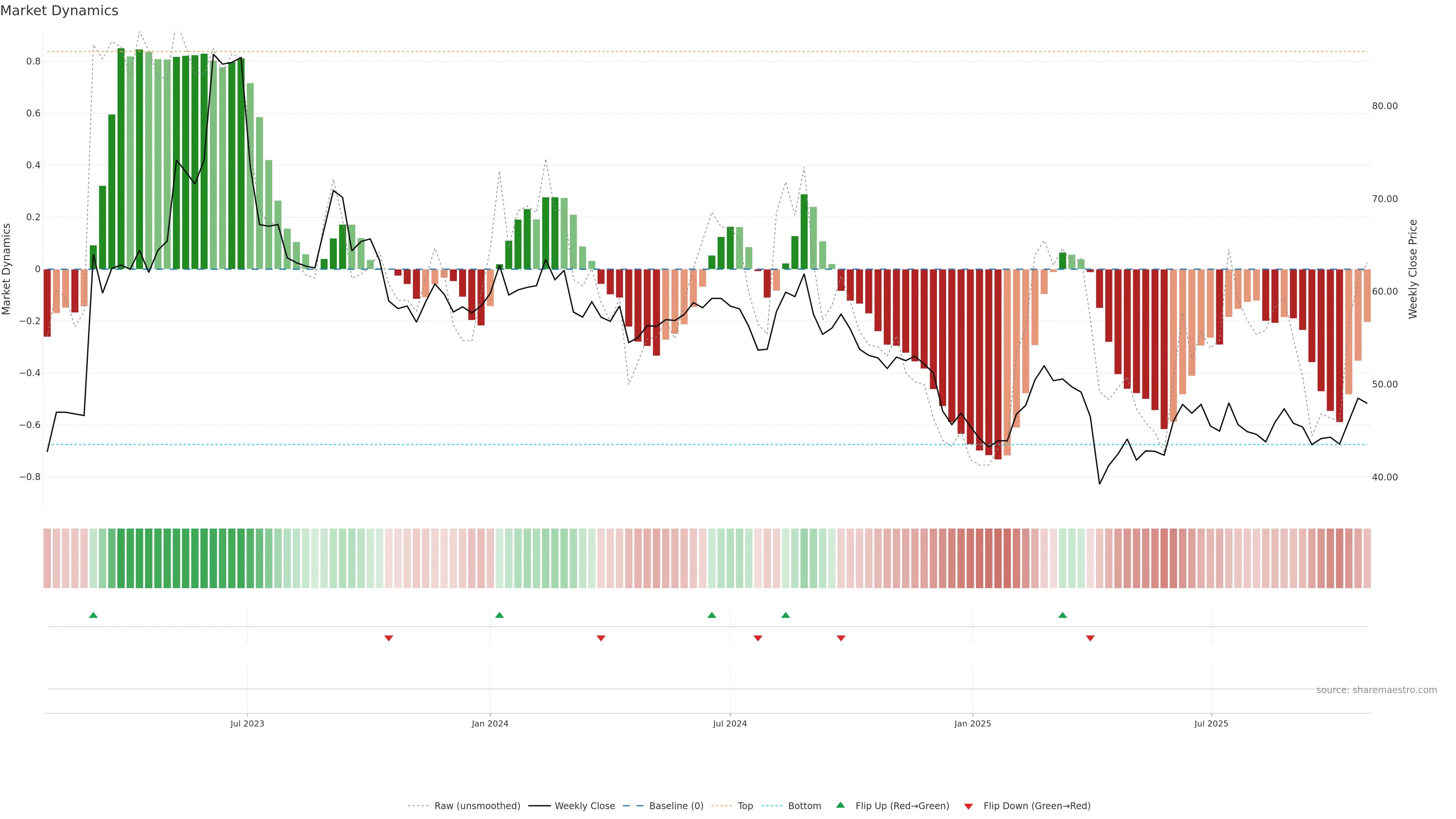Toggle the Baseline (0) legend entry
The width and height of the screenshot is (1456, 819).
tap(676, 806)
